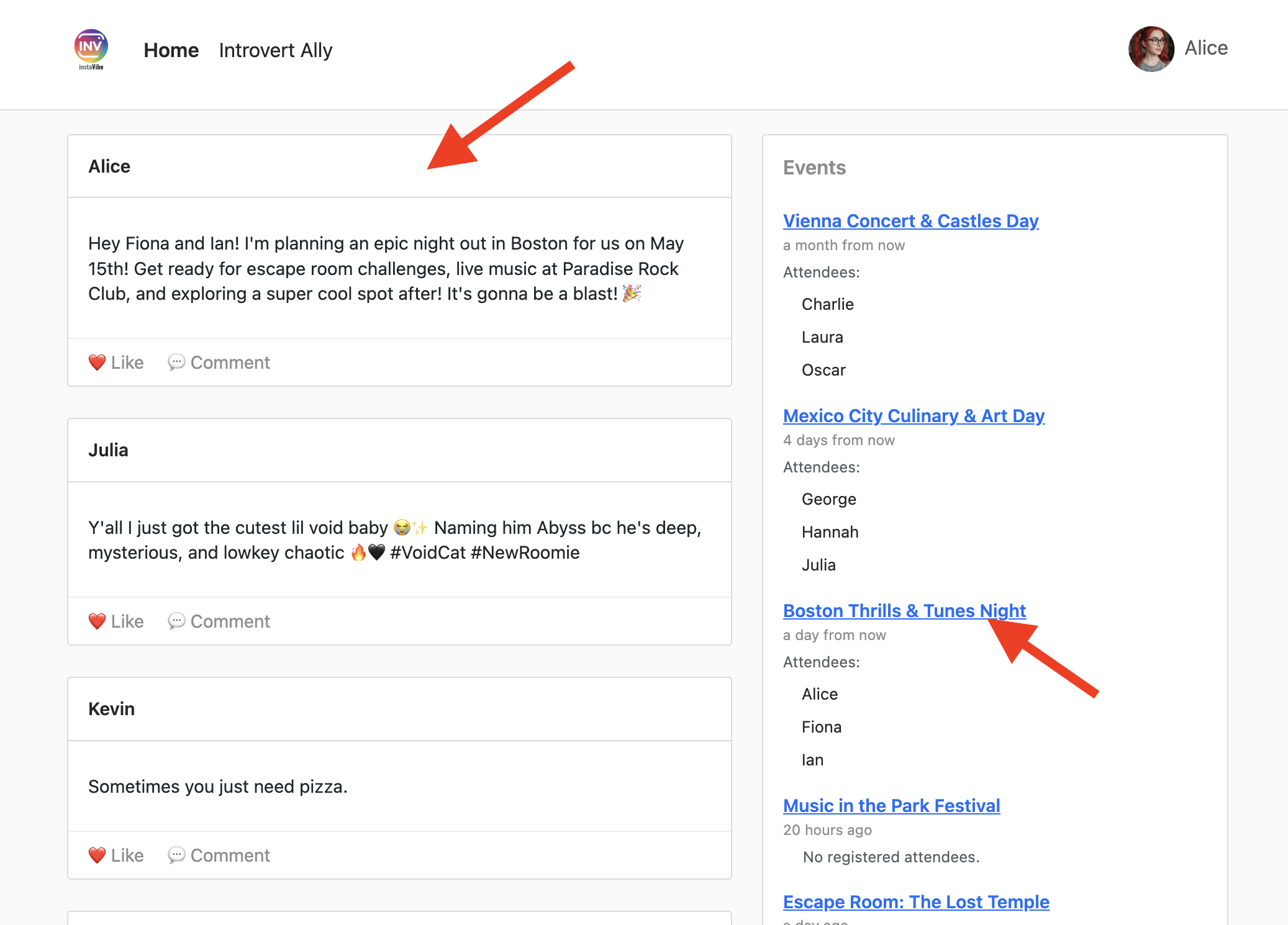
Task: Click Alice's profile avatar picture
Action: click(x=1150, y=48)
